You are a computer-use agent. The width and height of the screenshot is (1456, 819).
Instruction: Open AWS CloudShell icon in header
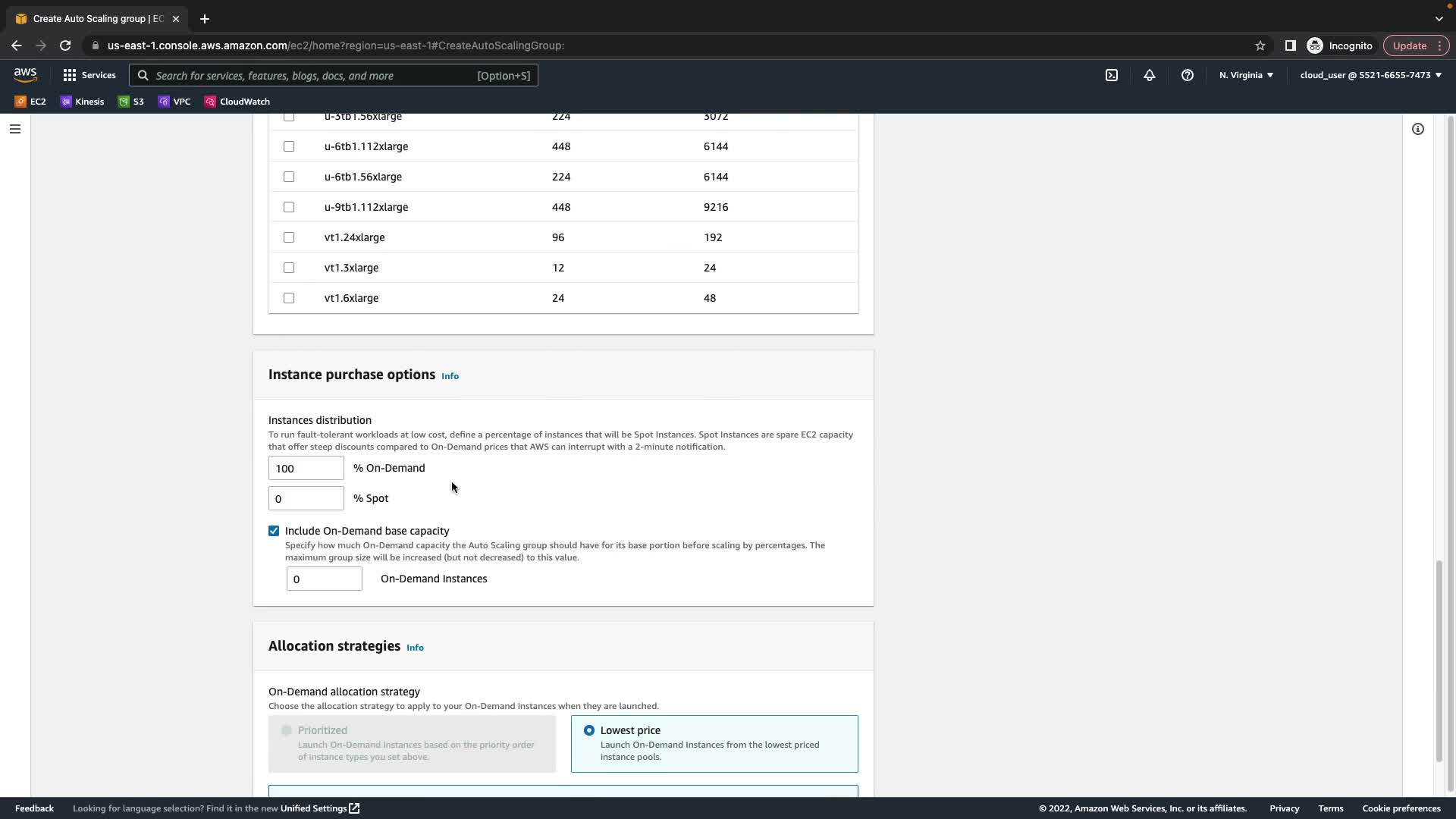tap(1112, 75)
